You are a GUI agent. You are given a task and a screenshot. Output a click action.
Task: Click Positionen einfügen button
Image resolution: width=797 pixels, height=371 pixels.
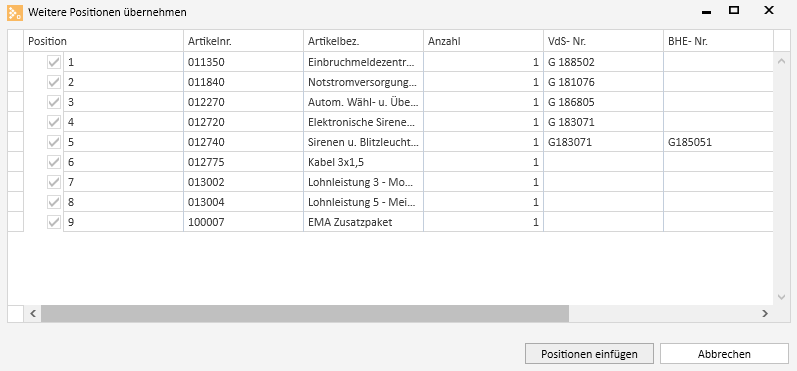pos(589,354)
